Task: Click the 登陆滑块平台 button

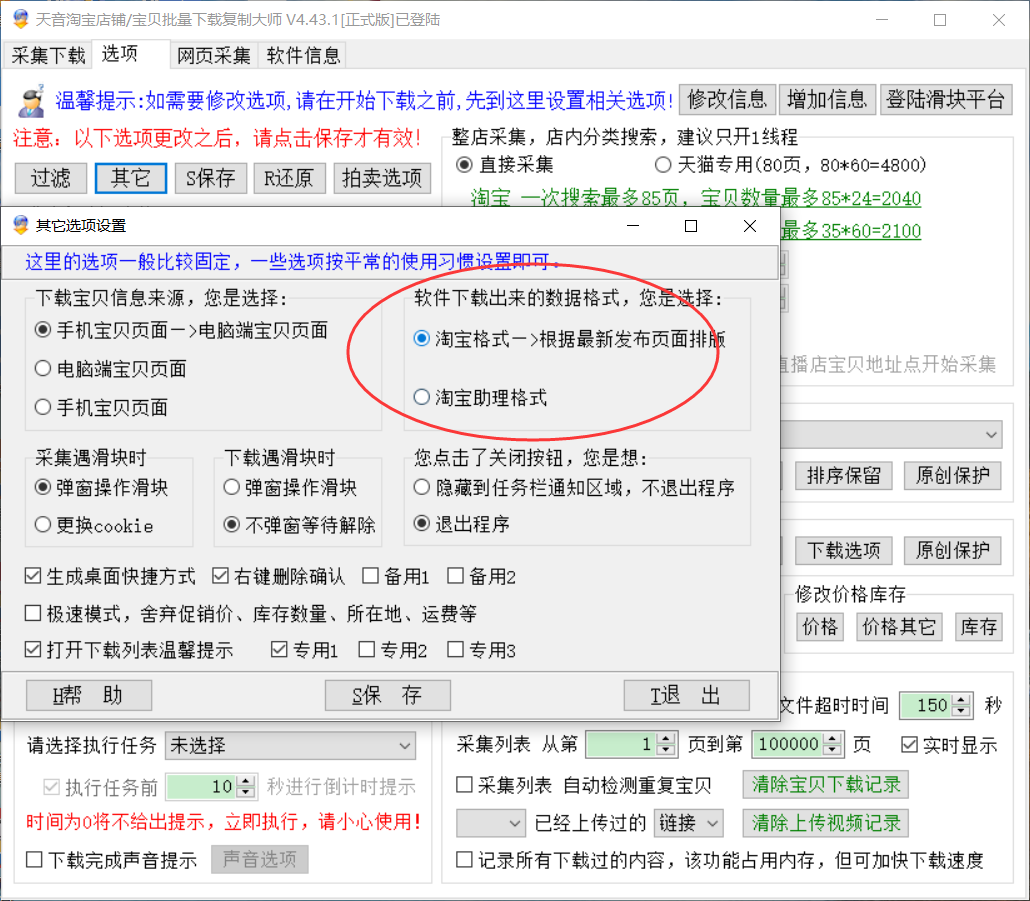Action: (x=946, y=99)
